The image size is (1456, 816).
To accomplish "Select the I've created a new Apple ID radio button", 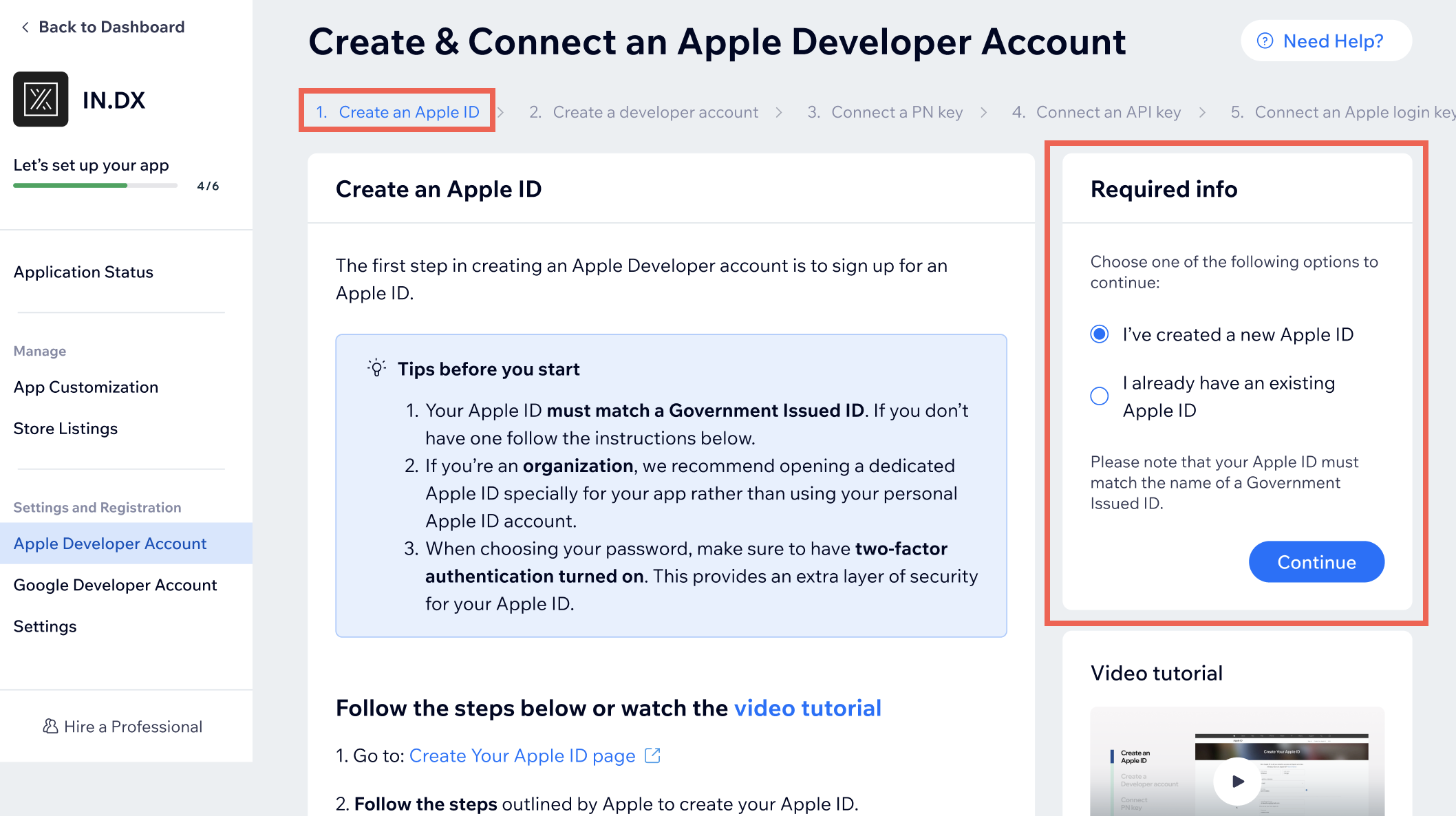I will [x=1100, y=334].
